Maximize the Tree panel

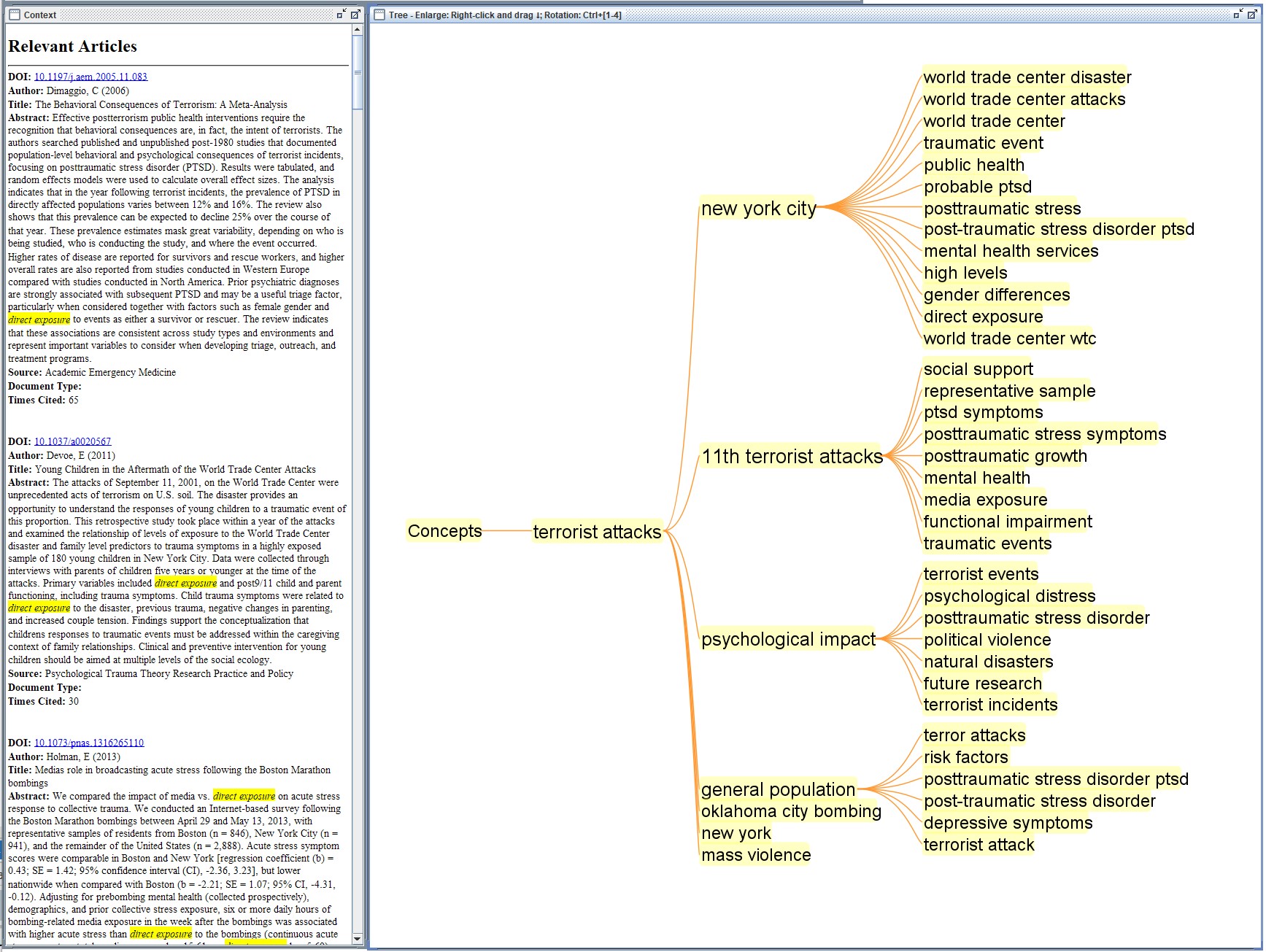pyautogui.click(x=1251, y=15)
